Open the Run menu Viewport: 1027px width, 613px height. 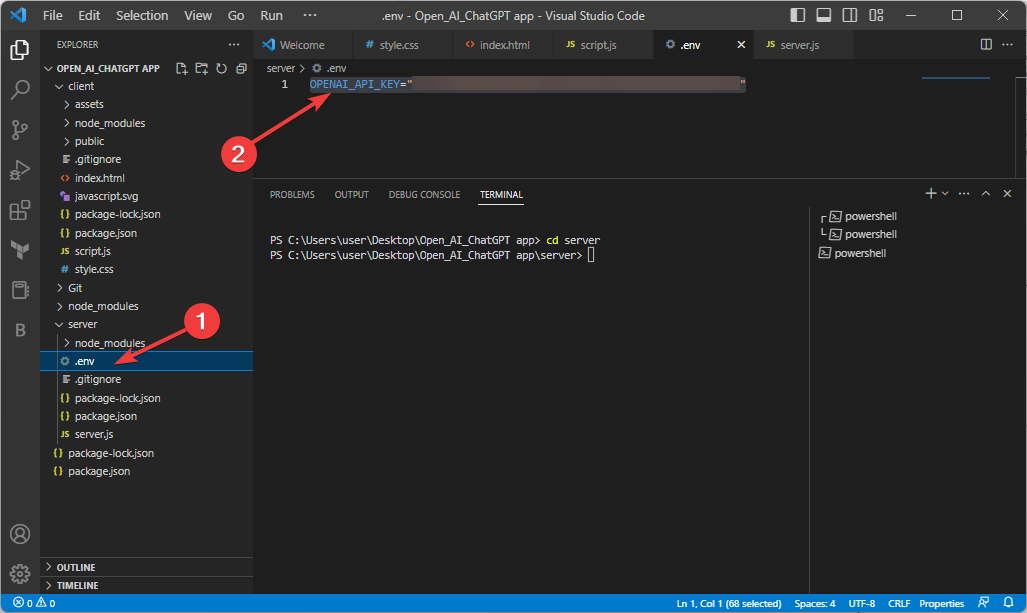tap(271, 15)
